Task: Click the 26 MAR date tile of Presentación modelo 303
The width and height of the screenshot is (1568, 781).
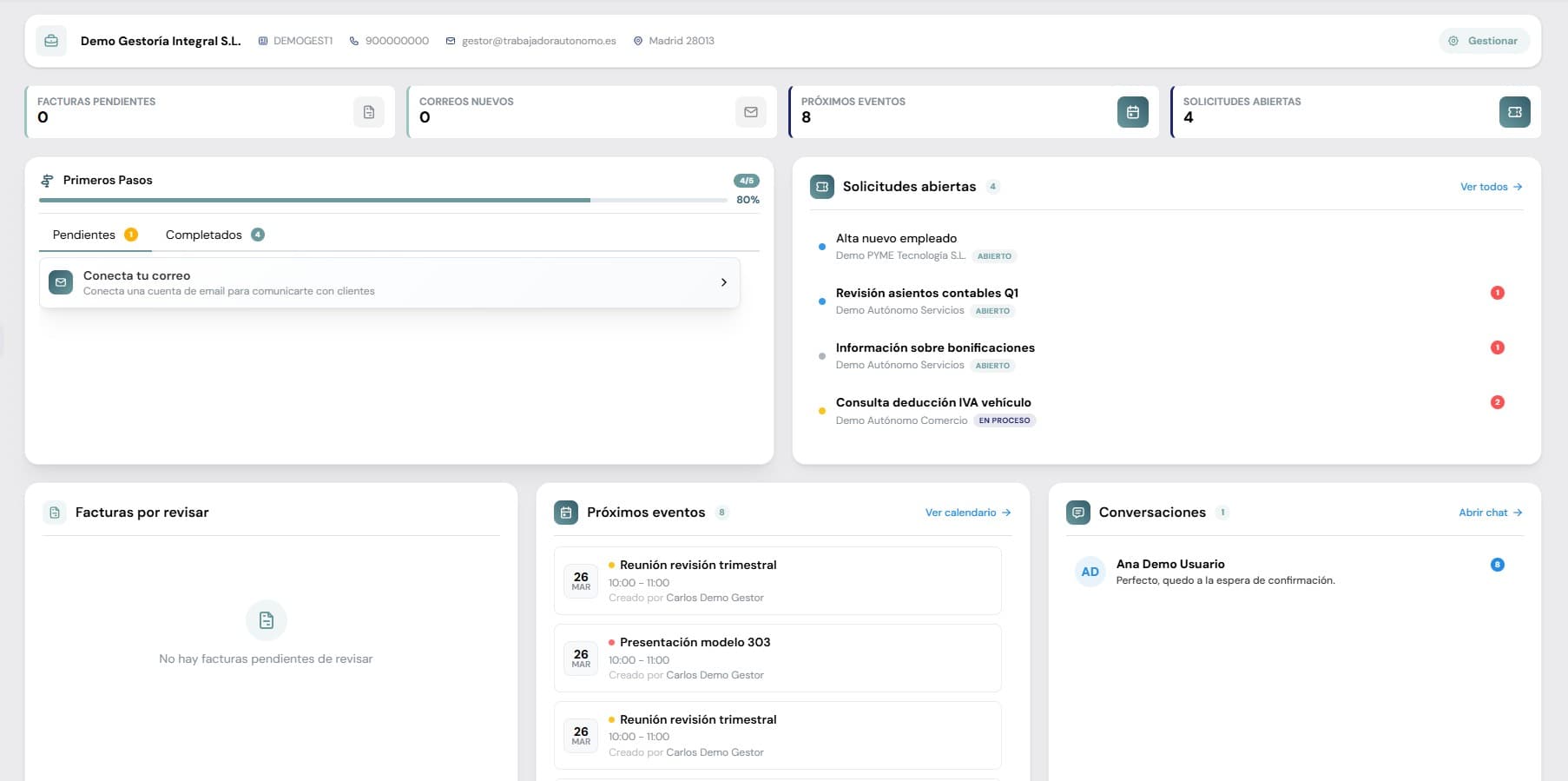Action: point(581,658)
